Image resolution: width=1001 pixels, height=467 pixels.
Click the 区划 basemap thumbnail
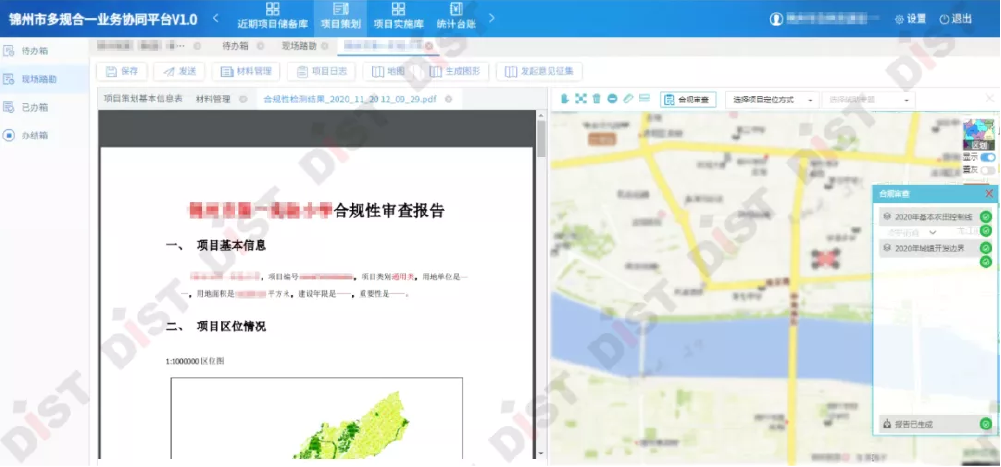pos(980,136)
